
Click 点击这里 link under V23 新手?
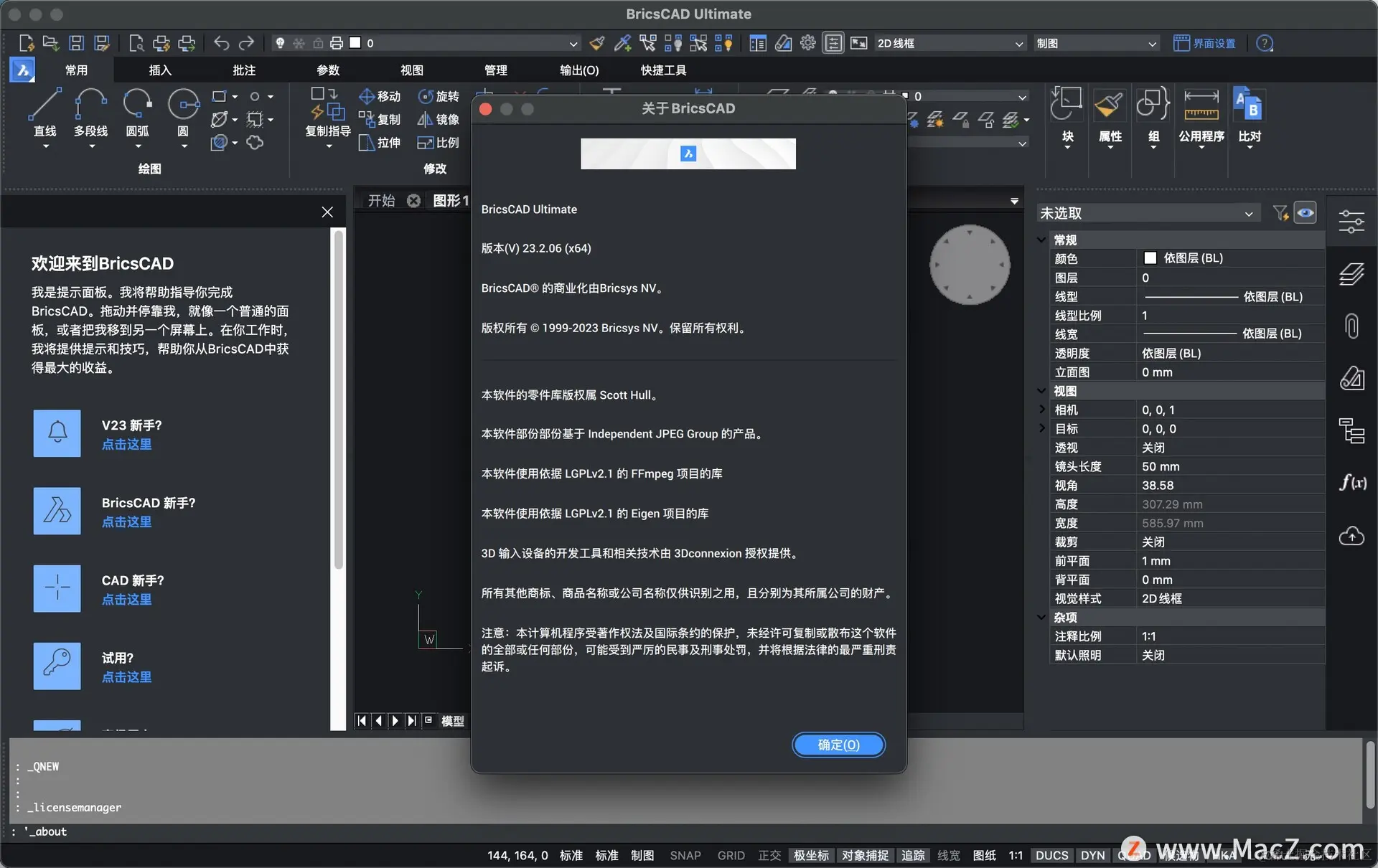(126, 445)
